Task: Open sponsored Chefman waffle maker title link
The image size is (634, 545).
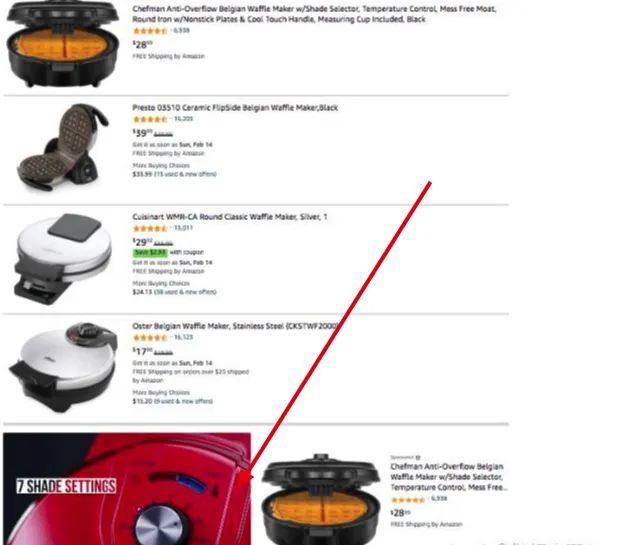Action: (x=448, y=477)
